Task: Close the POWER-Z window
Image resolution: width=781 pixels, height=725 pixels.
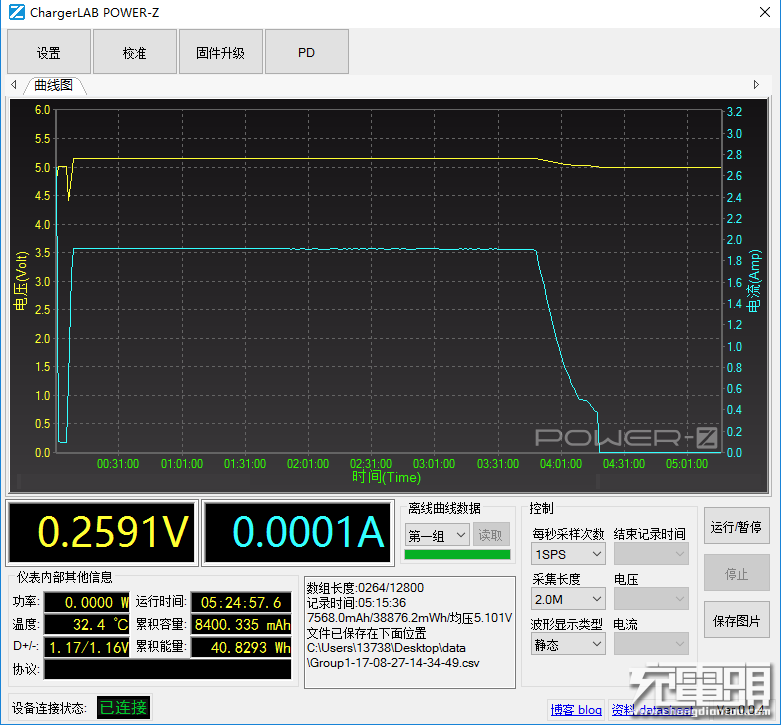Action: click(765, 12)
